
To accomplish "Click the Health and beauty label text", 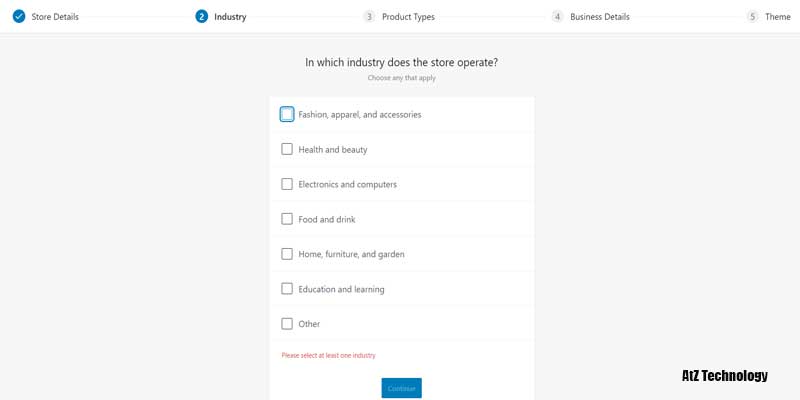I will click(x=333, y=150).
